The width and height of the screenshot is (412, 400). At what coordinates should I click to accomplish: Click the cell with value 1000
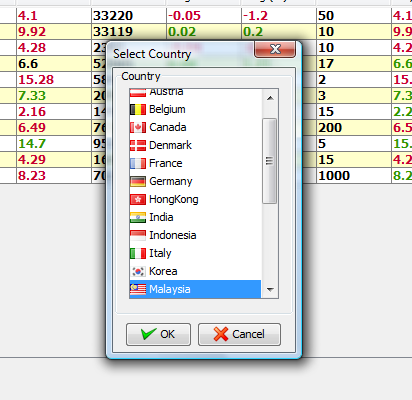(x=353, y=176)
